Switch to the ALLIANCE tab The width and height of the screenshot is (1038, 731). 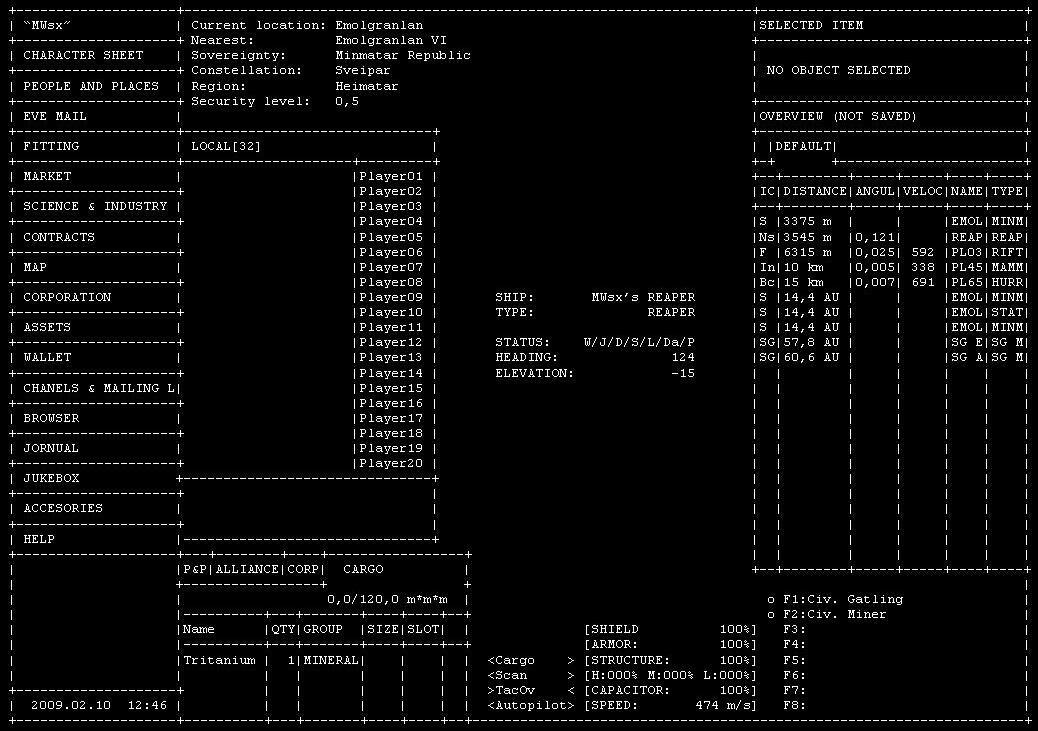pos(248,569)
